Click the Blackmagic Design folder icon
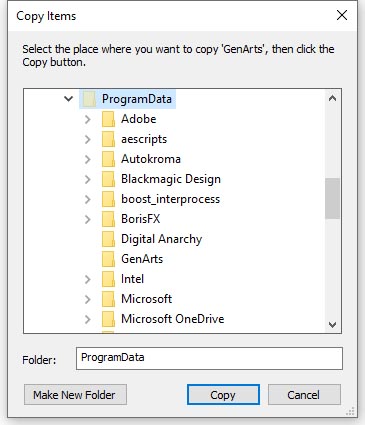This screenshot has width=365, height=425. click(108, 179)
